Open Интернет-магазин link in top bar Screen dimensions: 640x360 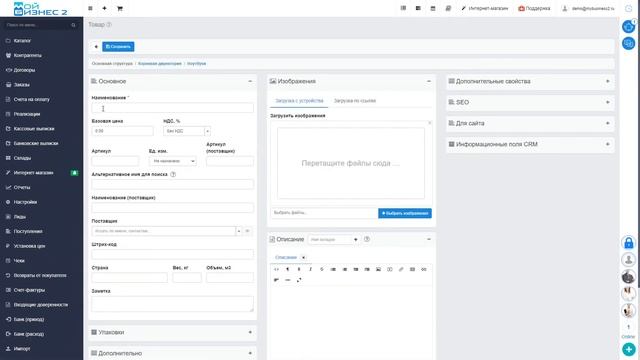485,8
